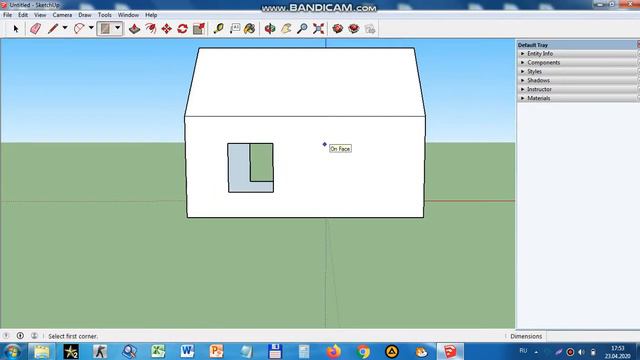Open the Window menu
Screen dimensions: 640x360
tap(128, 15)
